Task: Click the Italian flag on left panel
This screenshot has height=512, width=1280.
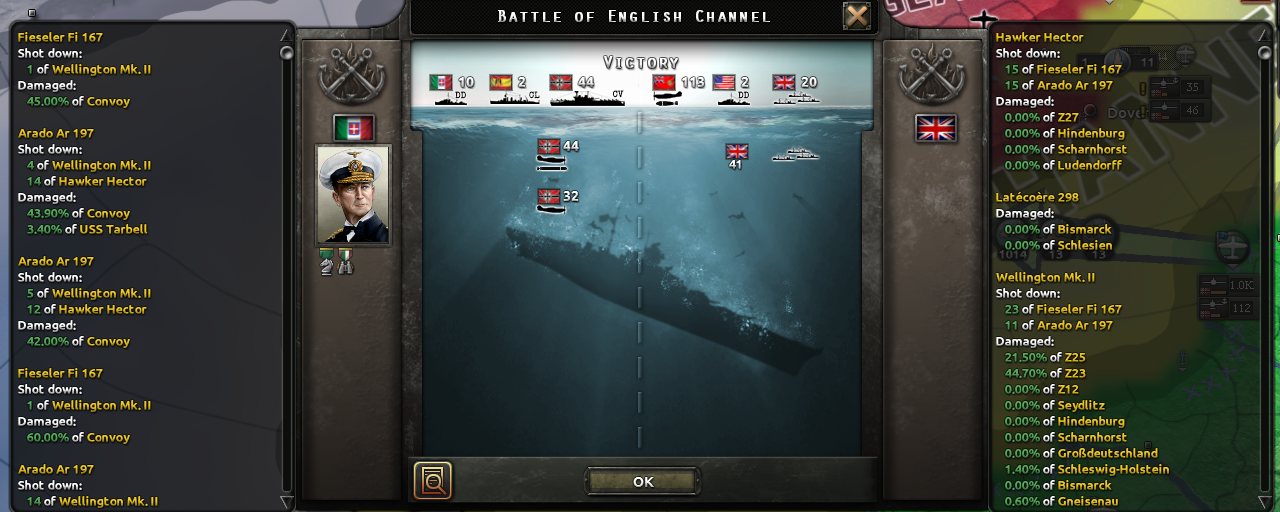Action: pos(354,128)
